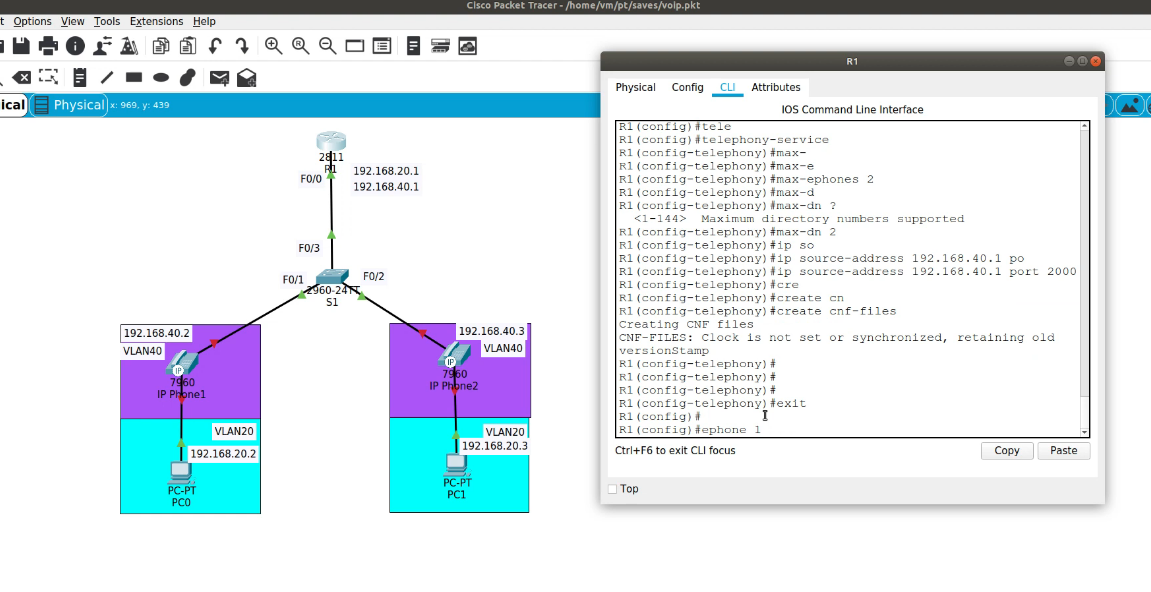Click the 192.168.40.1 label near R1
Screen dimensions: 1151x592
coord(386,187)
